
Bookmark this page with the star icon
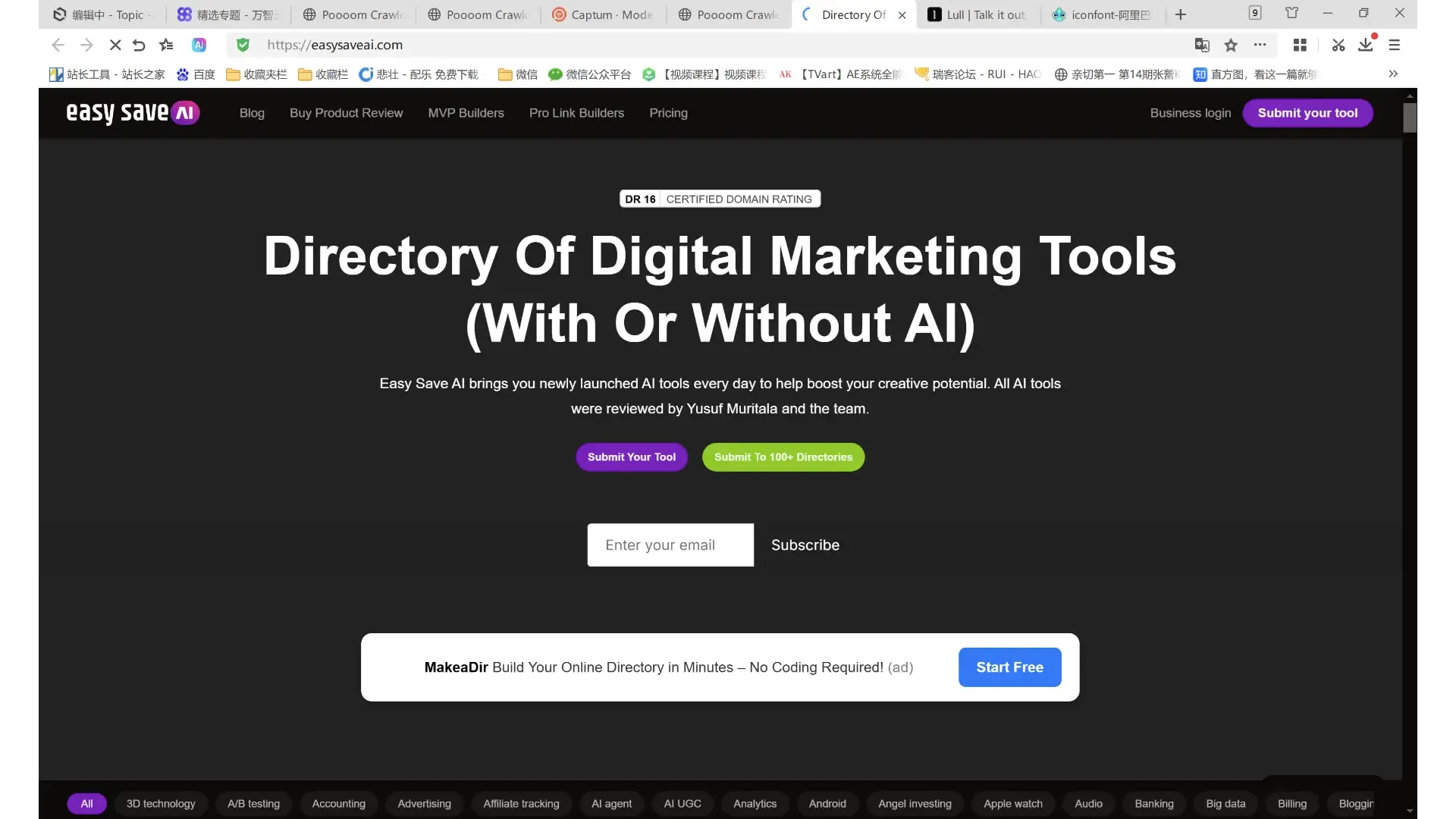[x=1231, y=45]
